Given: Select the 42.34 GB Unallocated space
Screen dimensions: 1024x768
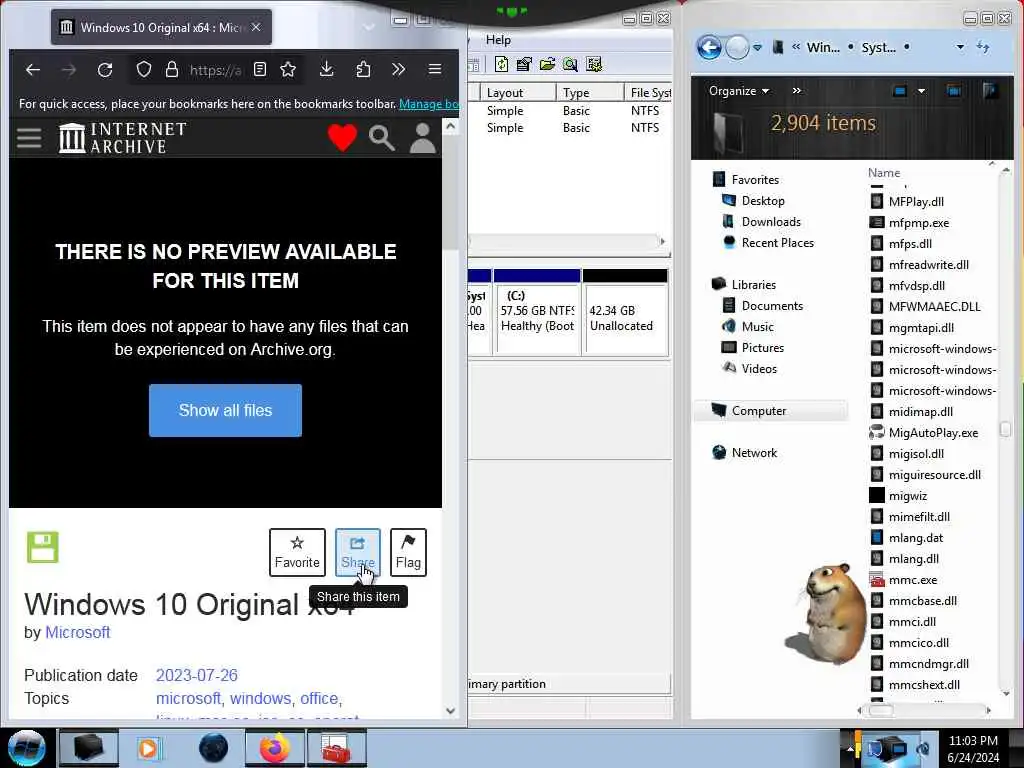Looking at the screenshot, I should (625, 312).
